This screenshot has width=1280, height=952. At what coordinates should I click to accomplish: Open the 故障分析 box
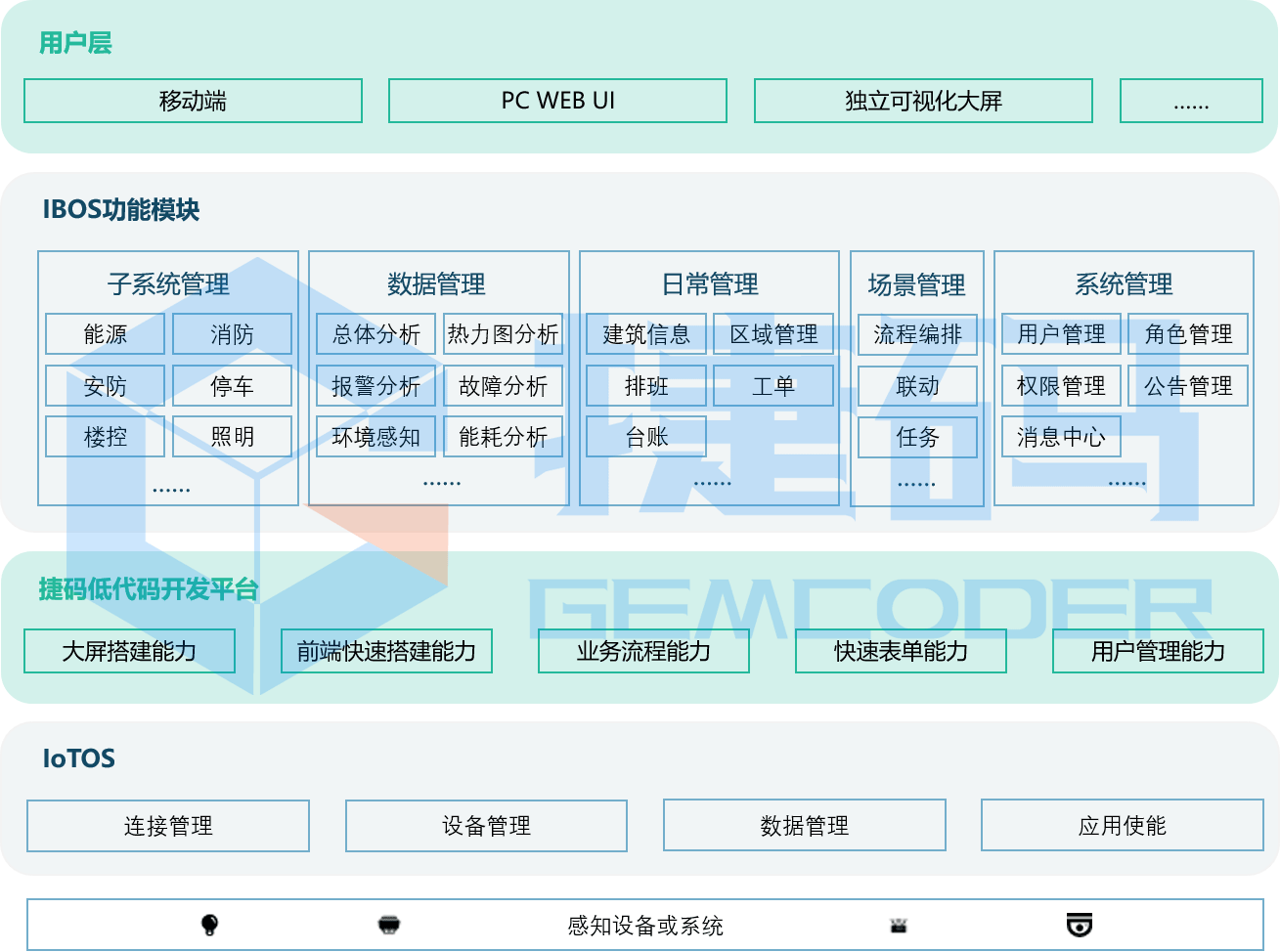(x=504, y=386)
